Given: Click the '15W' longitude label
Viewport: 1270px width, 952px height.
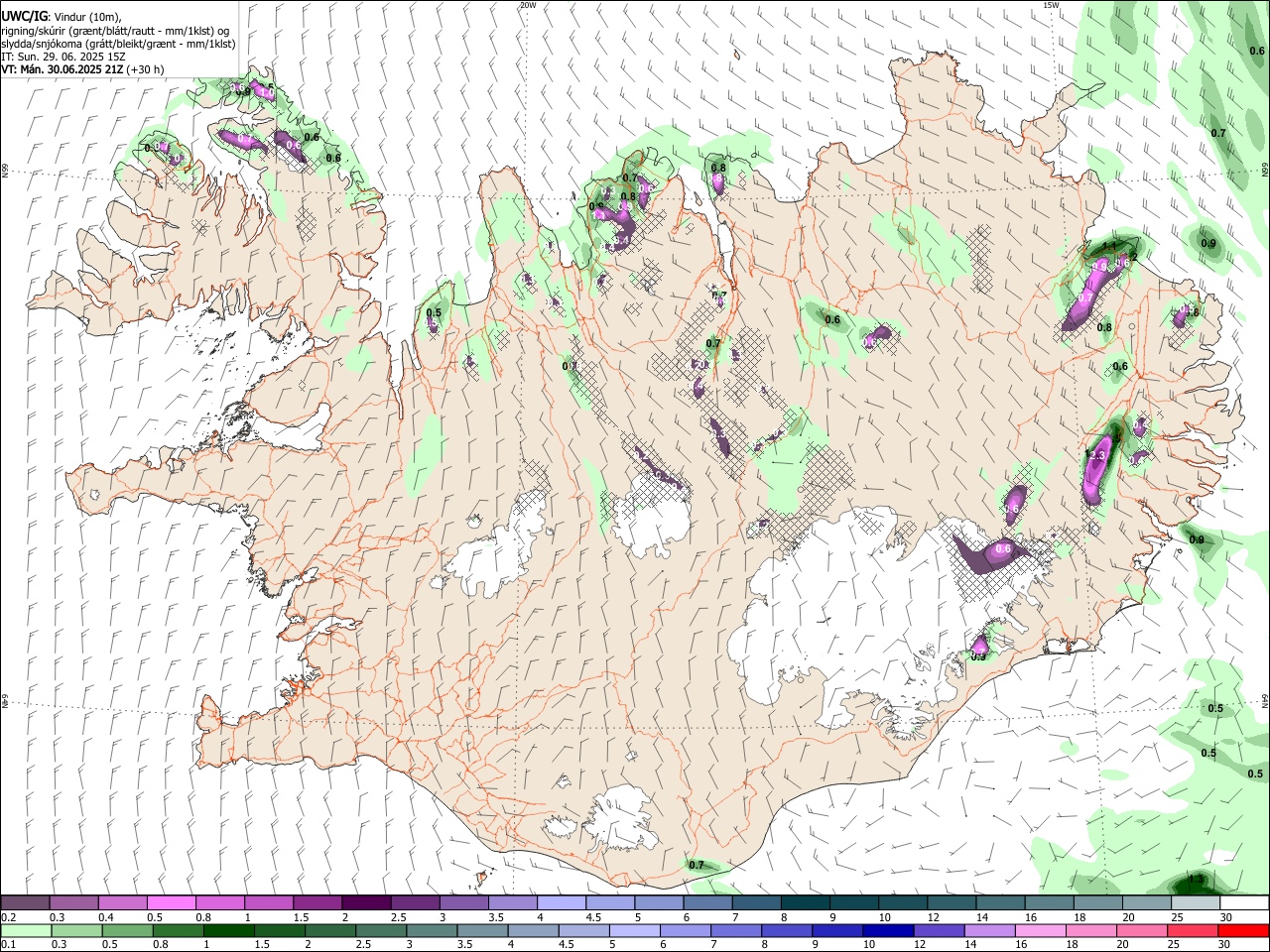Looking at the screenshot, I should point(1051,5).
